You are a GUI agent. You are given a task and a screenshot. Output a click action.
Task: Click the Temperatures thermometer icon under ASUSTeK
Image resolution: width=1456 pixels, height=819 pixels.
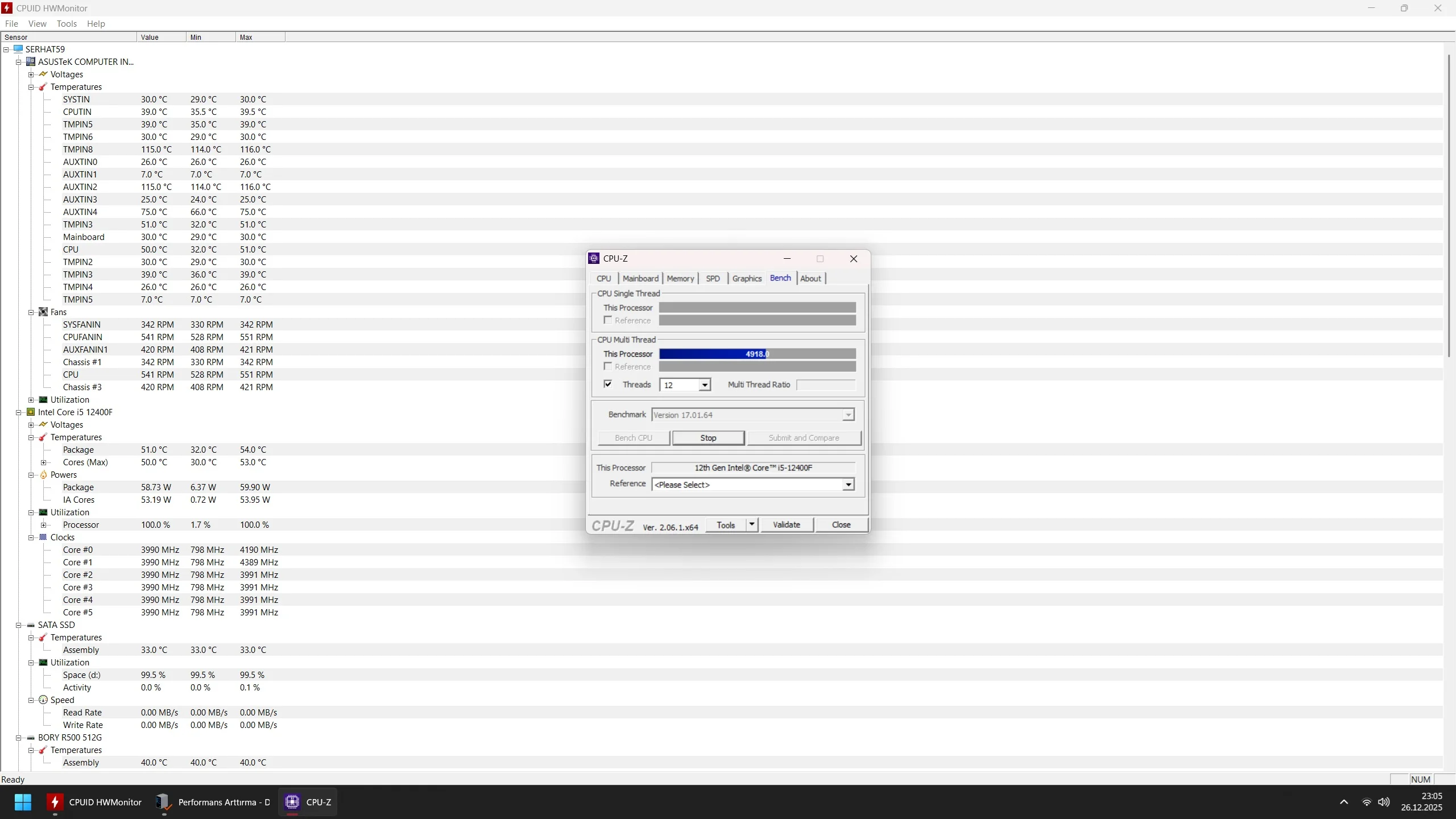click(43, 86)
